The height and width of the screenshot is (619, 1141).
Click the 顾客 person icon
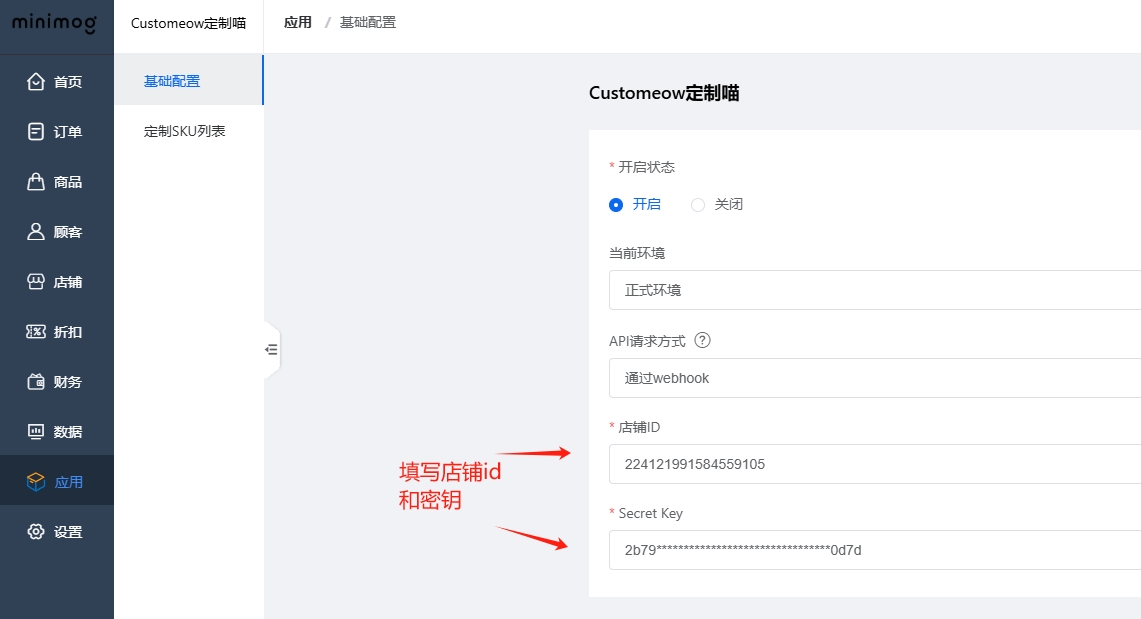(36, 231)
